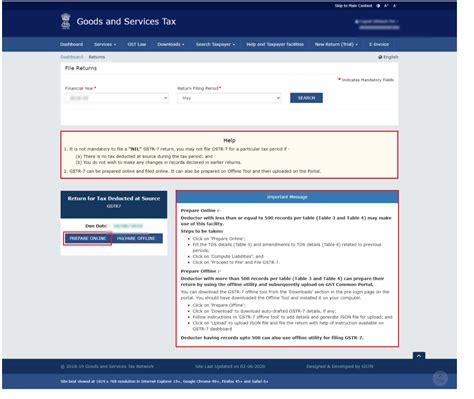Click Designed & Developed by GSTN text
Image resolution: width=474 pixels, height=399 pixels.
point(340,366)
